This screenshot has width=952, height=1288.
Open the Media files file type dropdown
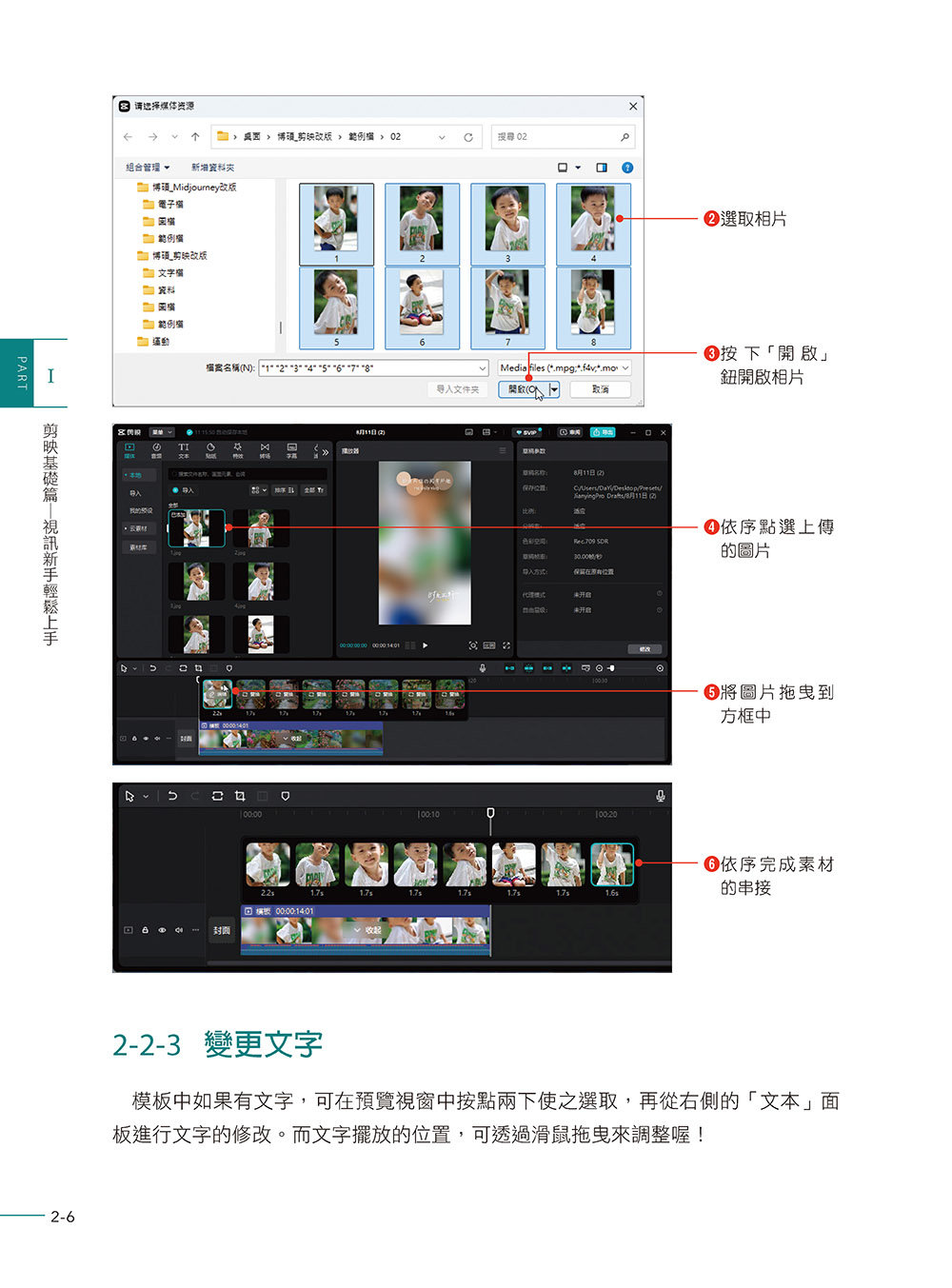tap(564, 369)
